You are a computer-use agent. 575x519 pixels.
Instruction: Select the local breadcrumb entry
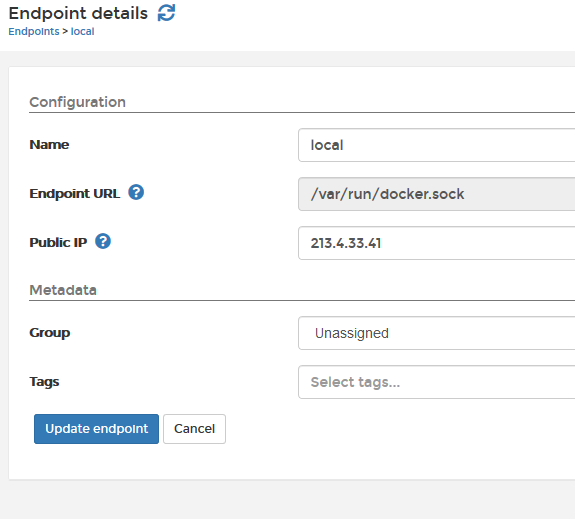click(83, 32)
